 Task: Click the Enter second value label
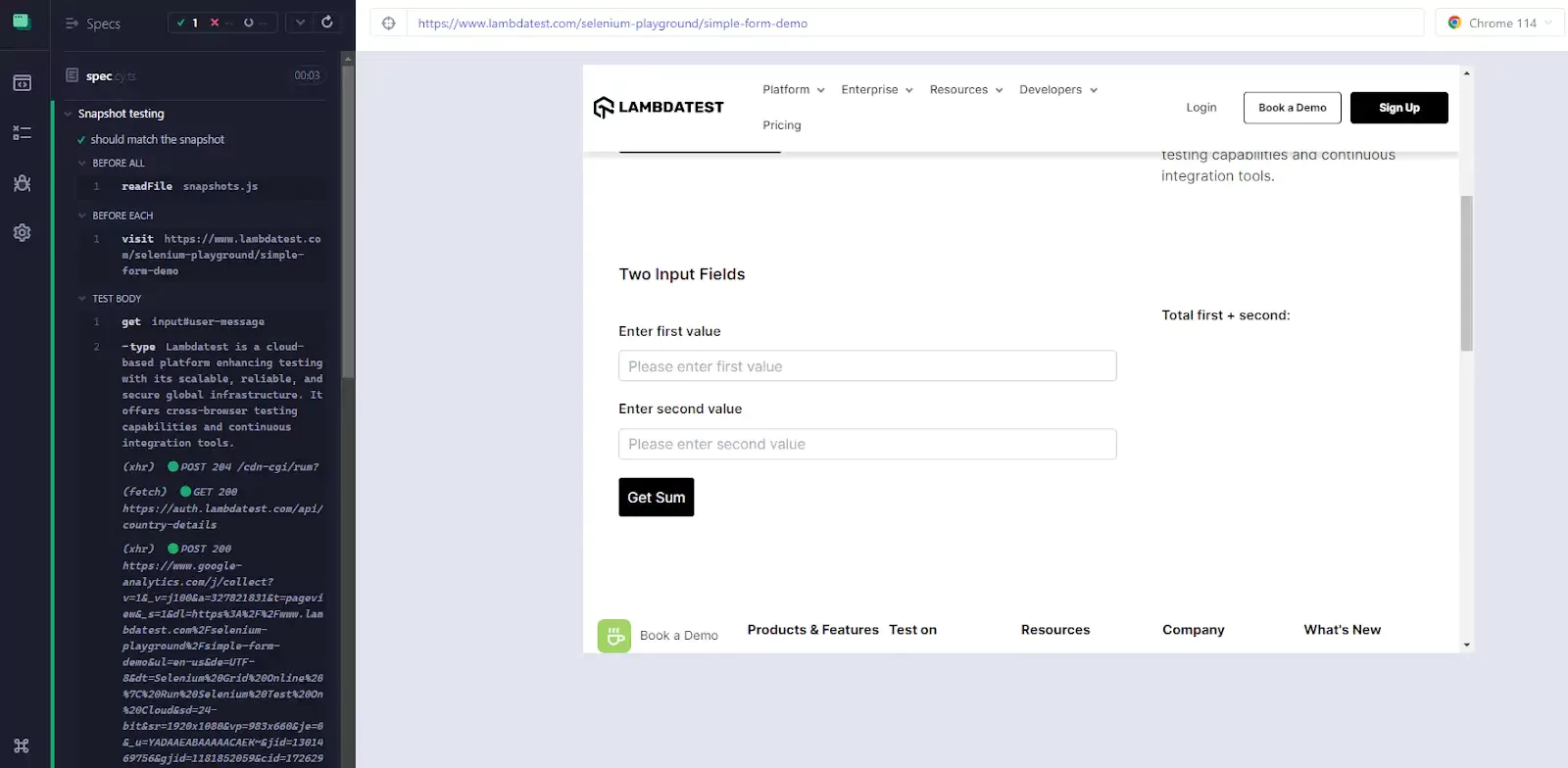pos(680,408)
